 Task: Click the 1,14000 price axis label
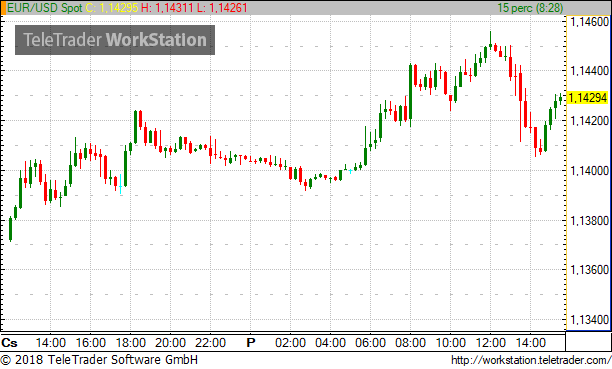(x=589, y=171)
